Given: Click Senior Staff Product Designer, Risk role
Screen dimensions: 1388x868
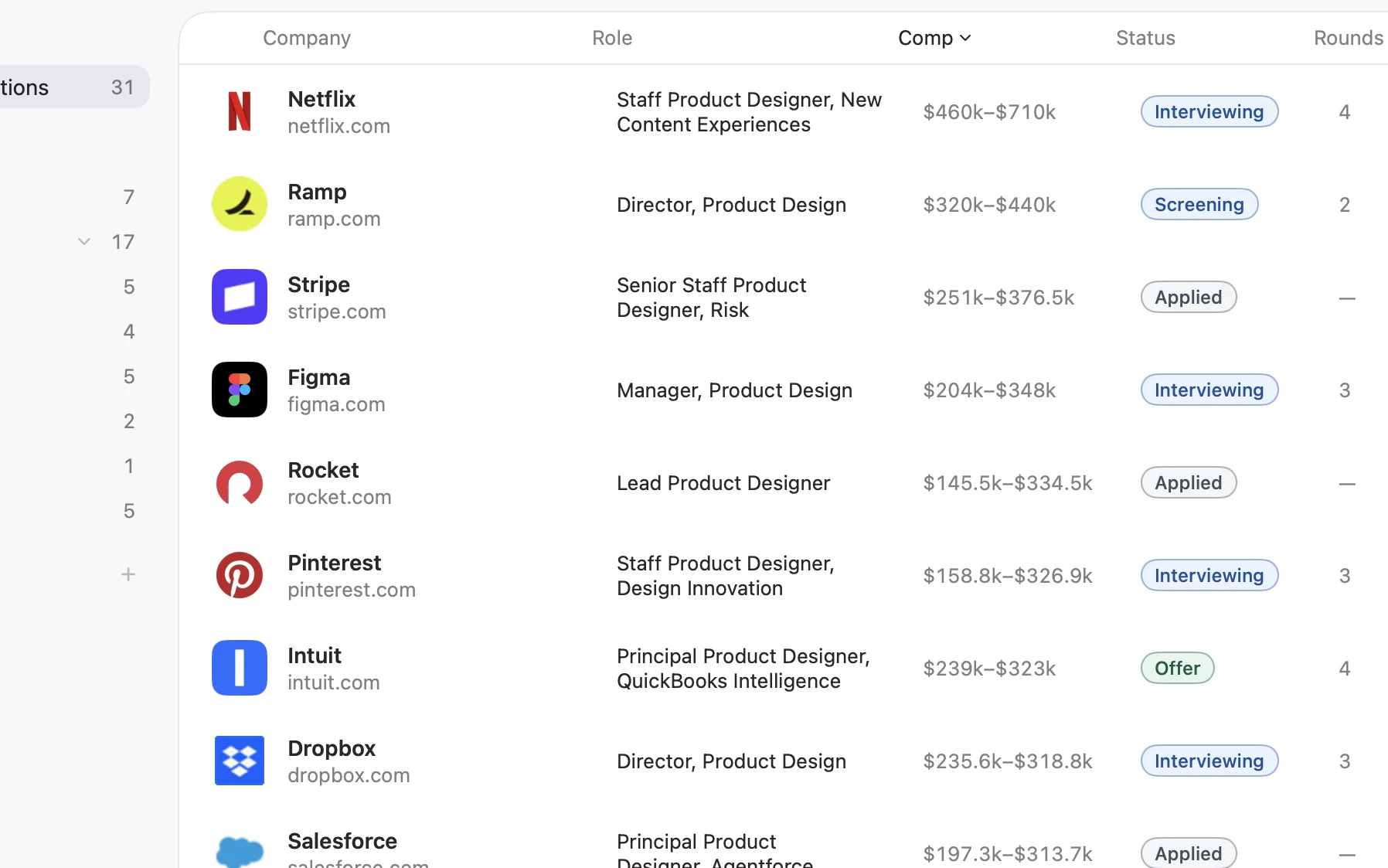Looking at the screenshot, I should (711, 298).
